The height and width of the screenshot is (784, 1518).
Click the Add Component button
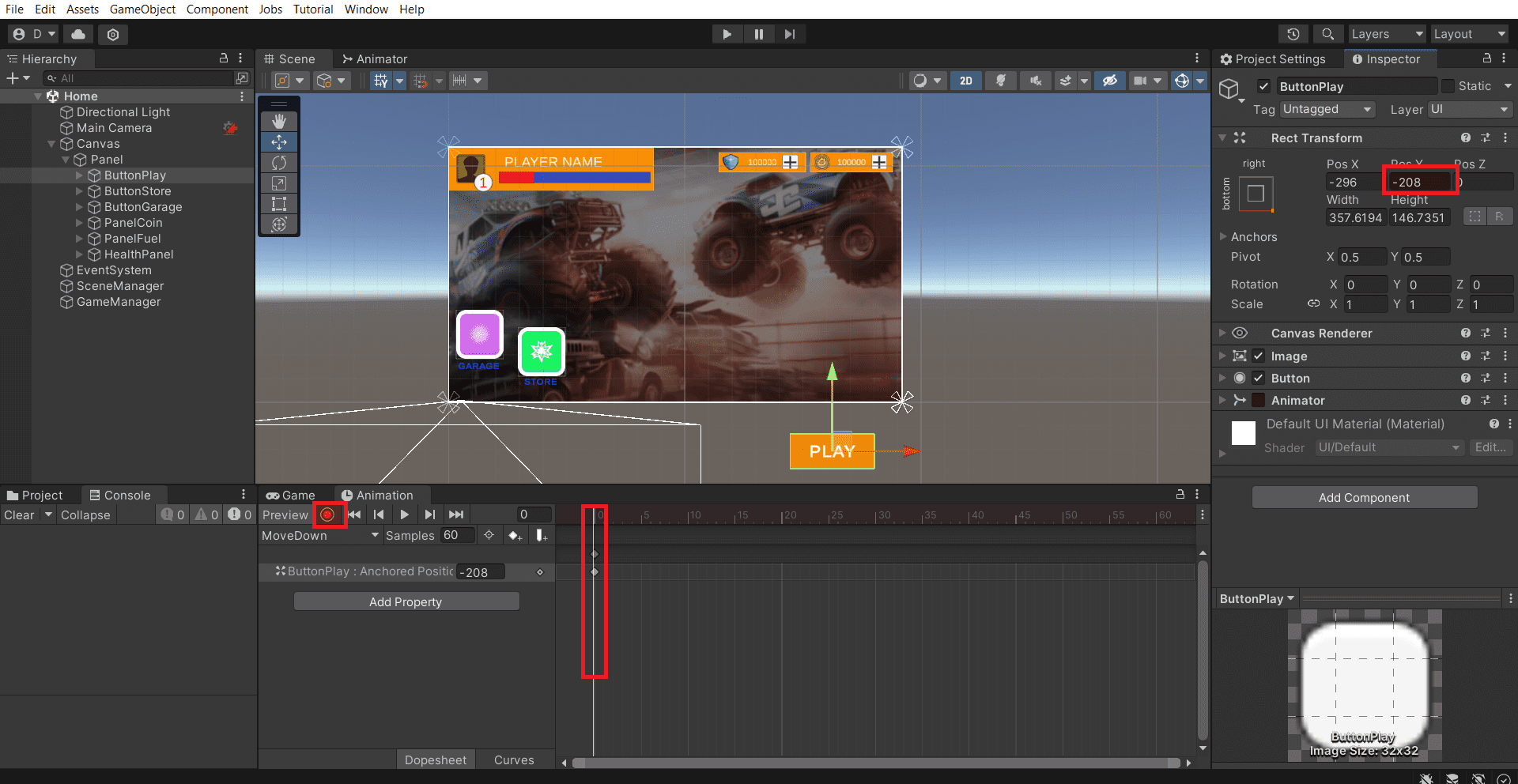pos(1364,497)
